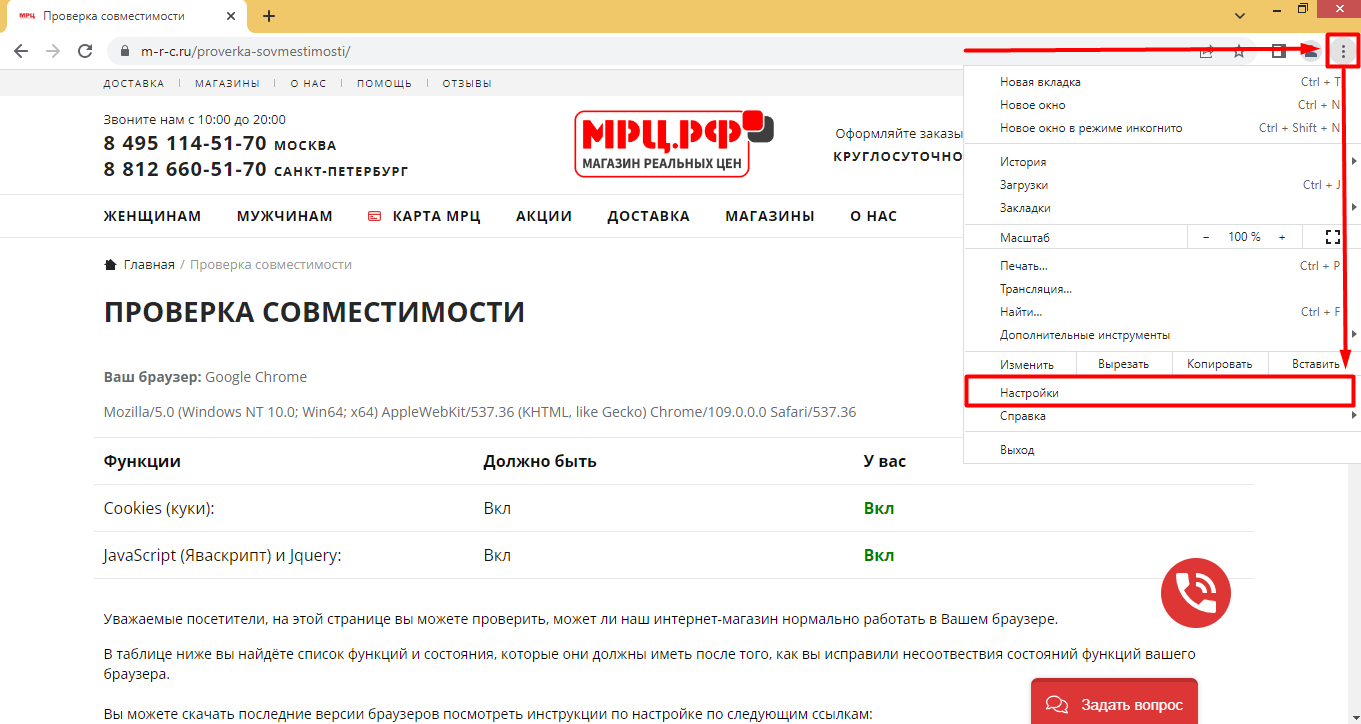Open МУЖЧИНАМ in main navigation
The height and width of the screenshot is (724, 1361).
(x=285, y=216)
